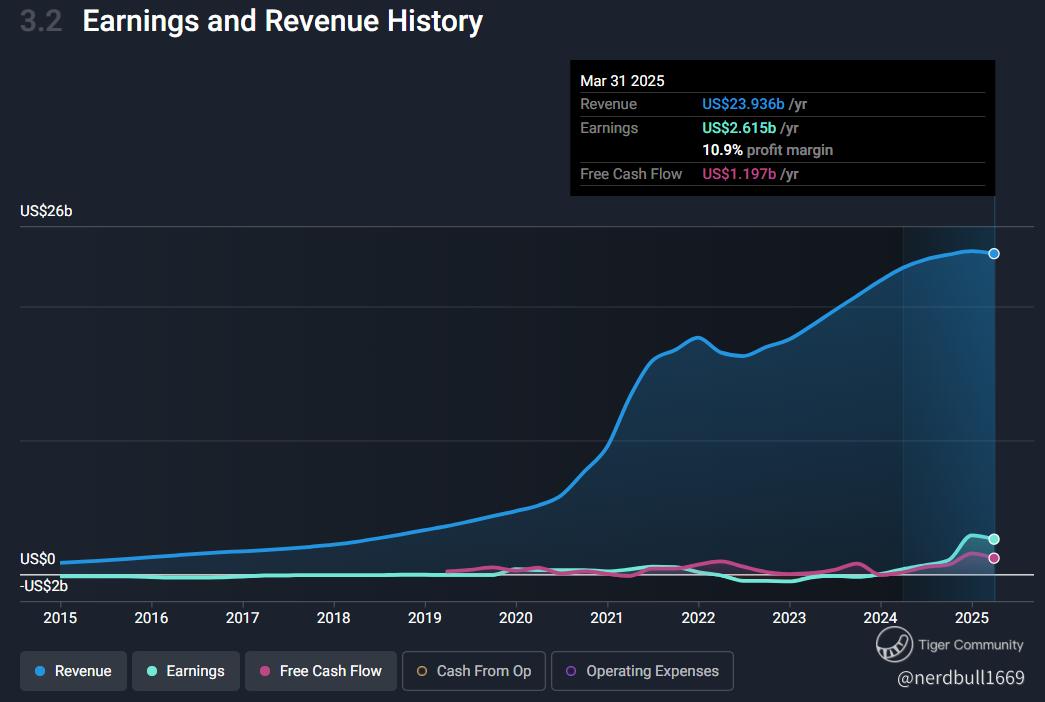This screenshot has height=702, width=1045.
Task: Click the pink Free Cash Flow endpoint marker
Action: [994, 558]
